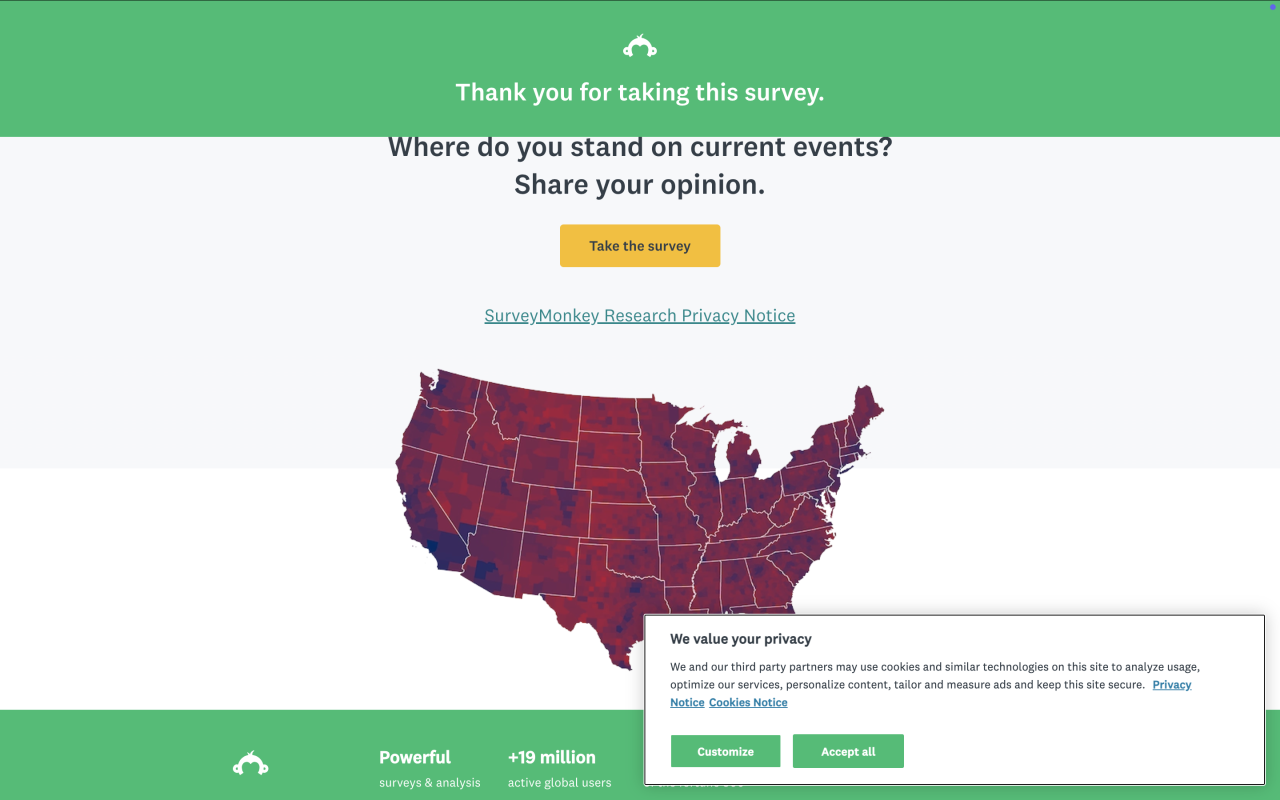Click the Share your opinion text
This screenshot has height=800, width=1280.
pyautogui.click(x=640, y=185)
